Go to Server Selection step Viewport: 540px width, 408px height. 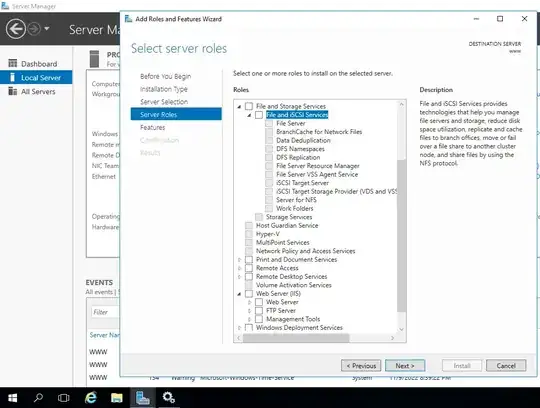pyautogui.click(x=164, y=102)
